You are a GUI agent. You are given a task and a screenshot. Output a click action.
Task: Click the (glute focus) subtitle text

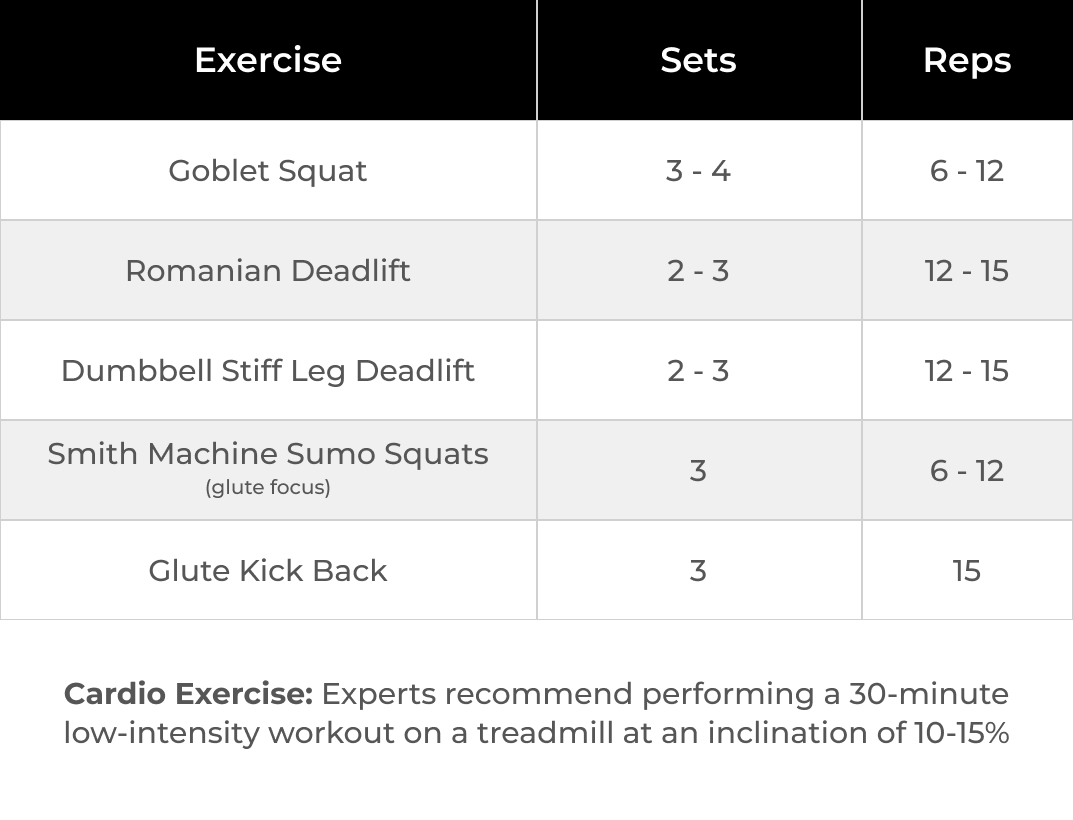268,488
